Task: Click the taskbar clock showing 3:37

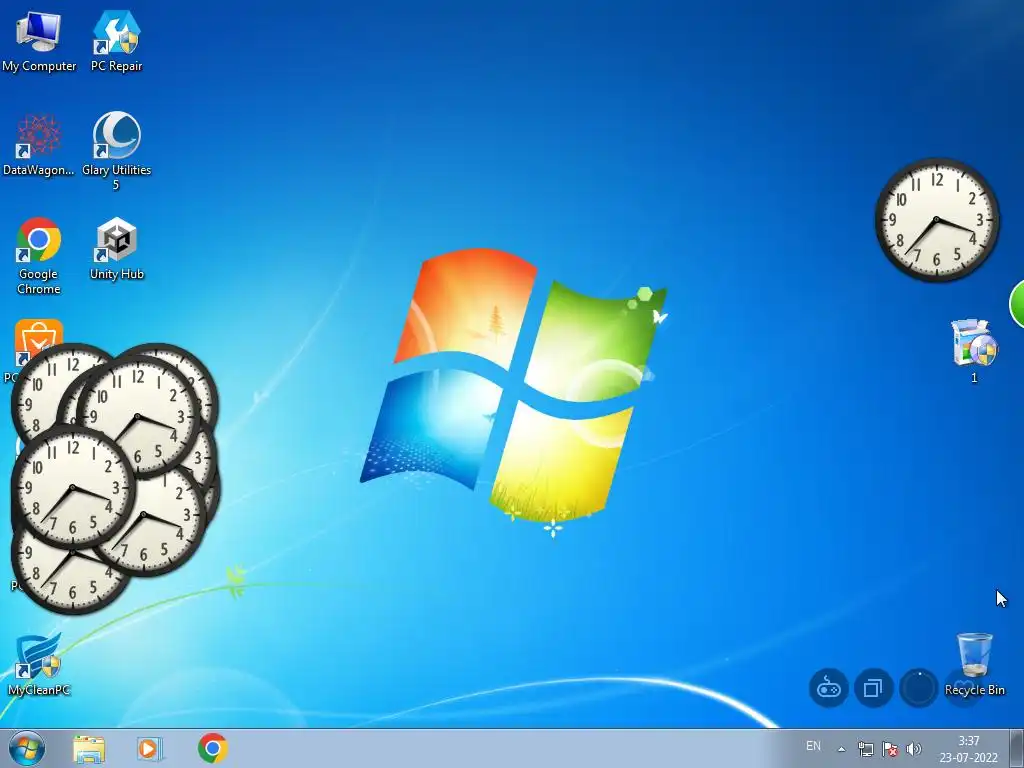Action: point(968,749)
